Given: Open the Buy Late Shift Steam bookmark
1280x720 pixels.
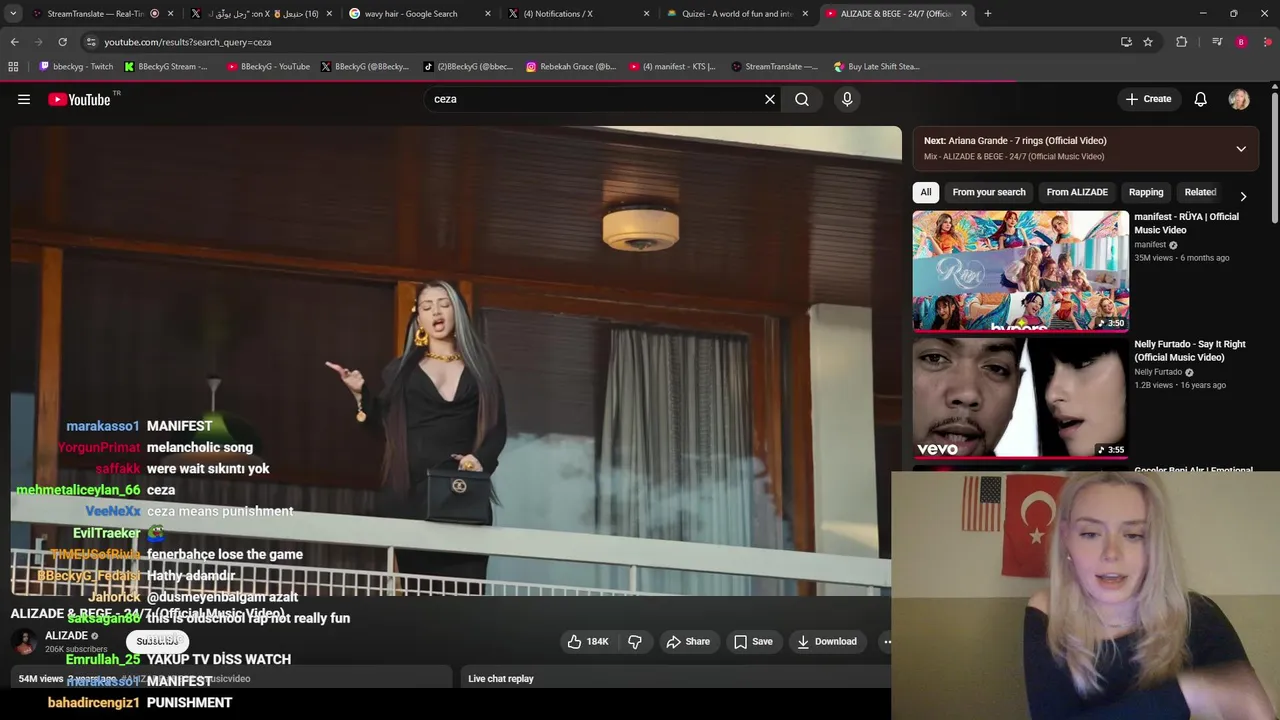Looking at the screenshot, I should point(876,67).
